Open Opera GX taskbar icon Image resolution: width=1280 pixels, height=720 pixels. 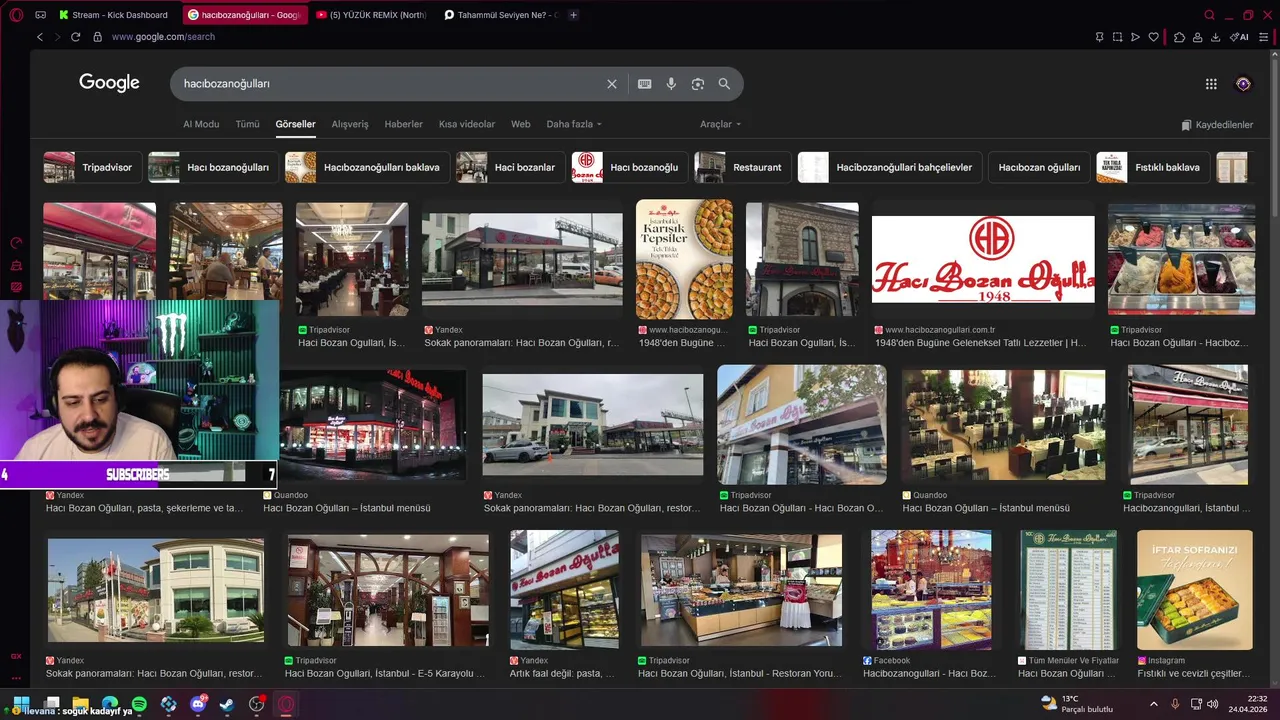point(286,704)
